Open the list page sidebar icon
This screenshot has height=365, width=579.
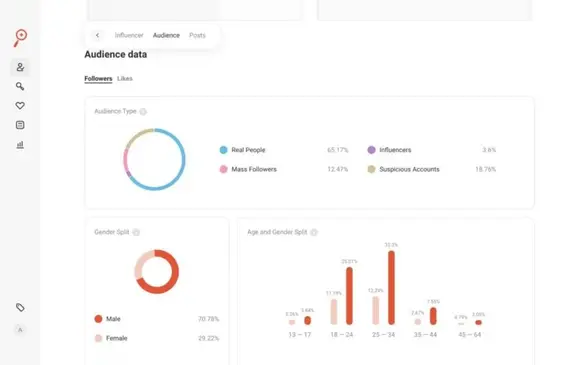20,125
